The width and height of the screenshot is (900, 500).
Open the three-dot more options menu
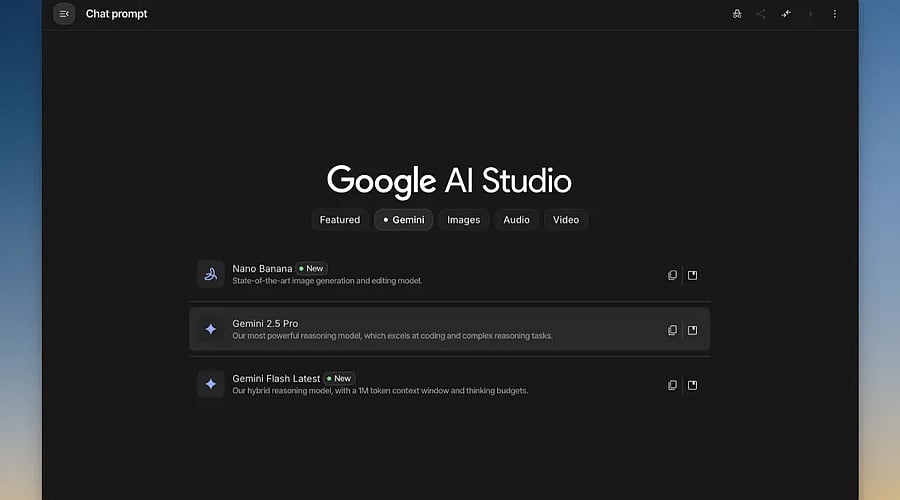pyautogui.click(x=835, y=14)
